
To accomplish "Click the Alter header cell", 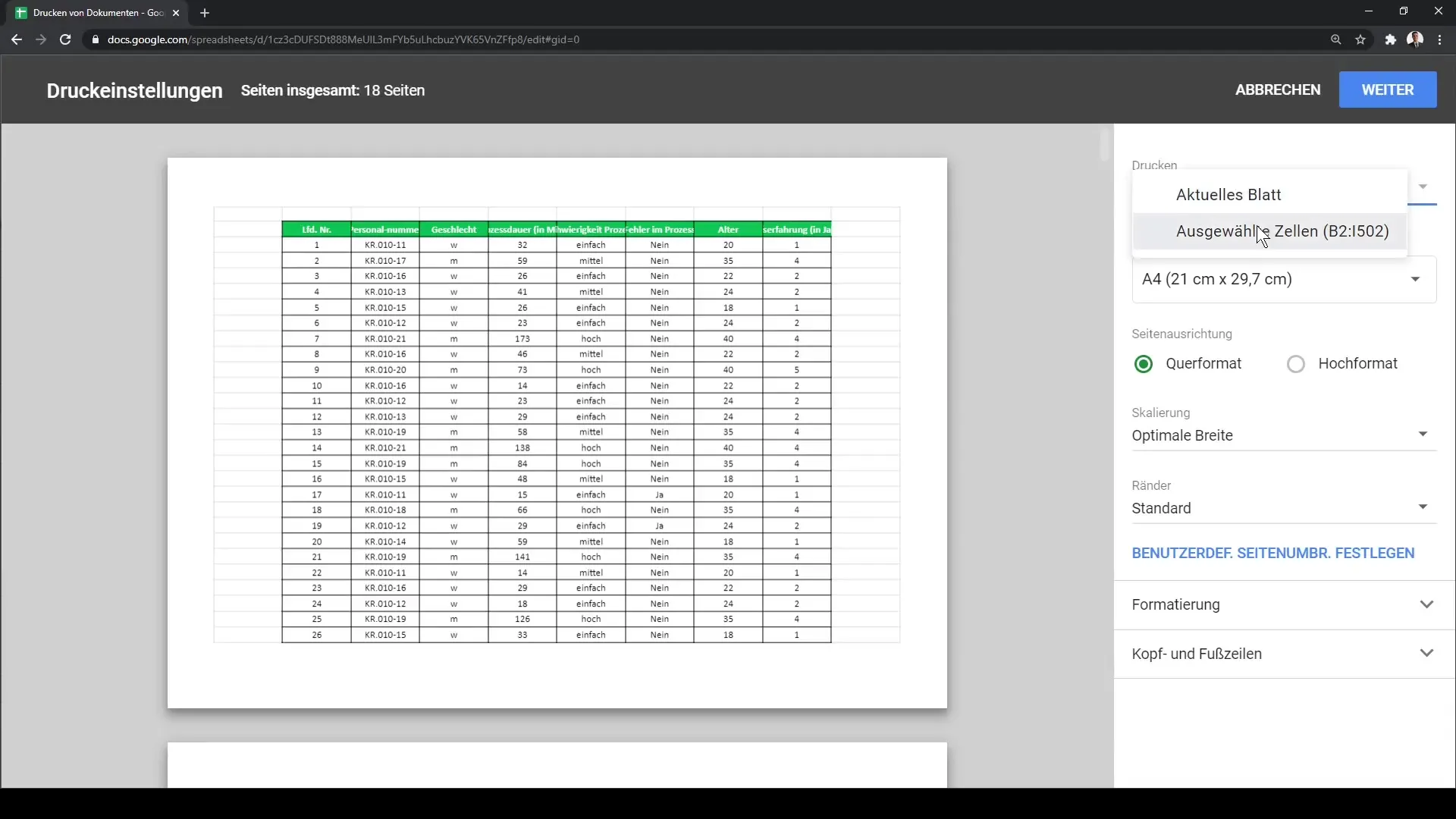I will [728, 229].
